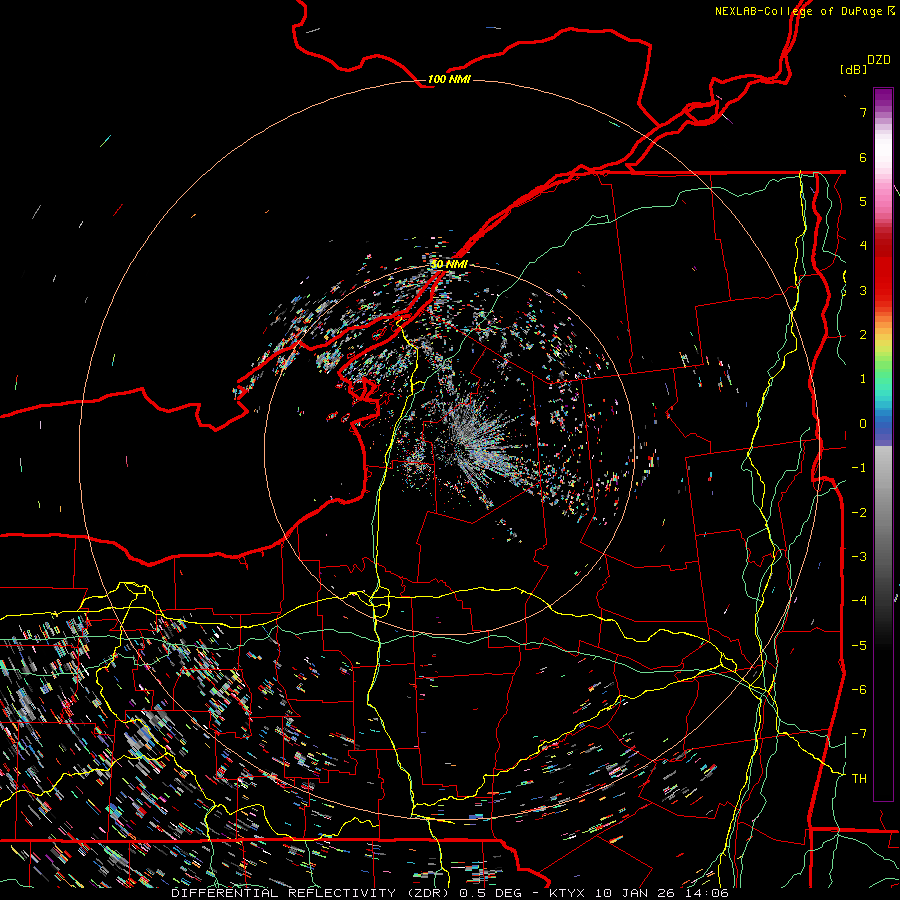Screen dimensions: 900x900
Task: Click the -7 dB tick label on scale
Action: [x=859, y=734]
